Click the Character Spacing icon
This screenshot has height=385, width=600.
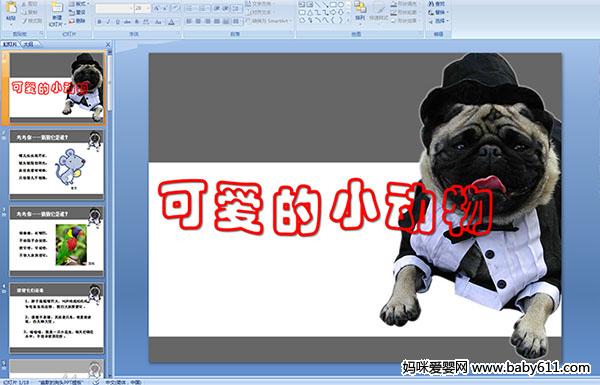point(146,22)
